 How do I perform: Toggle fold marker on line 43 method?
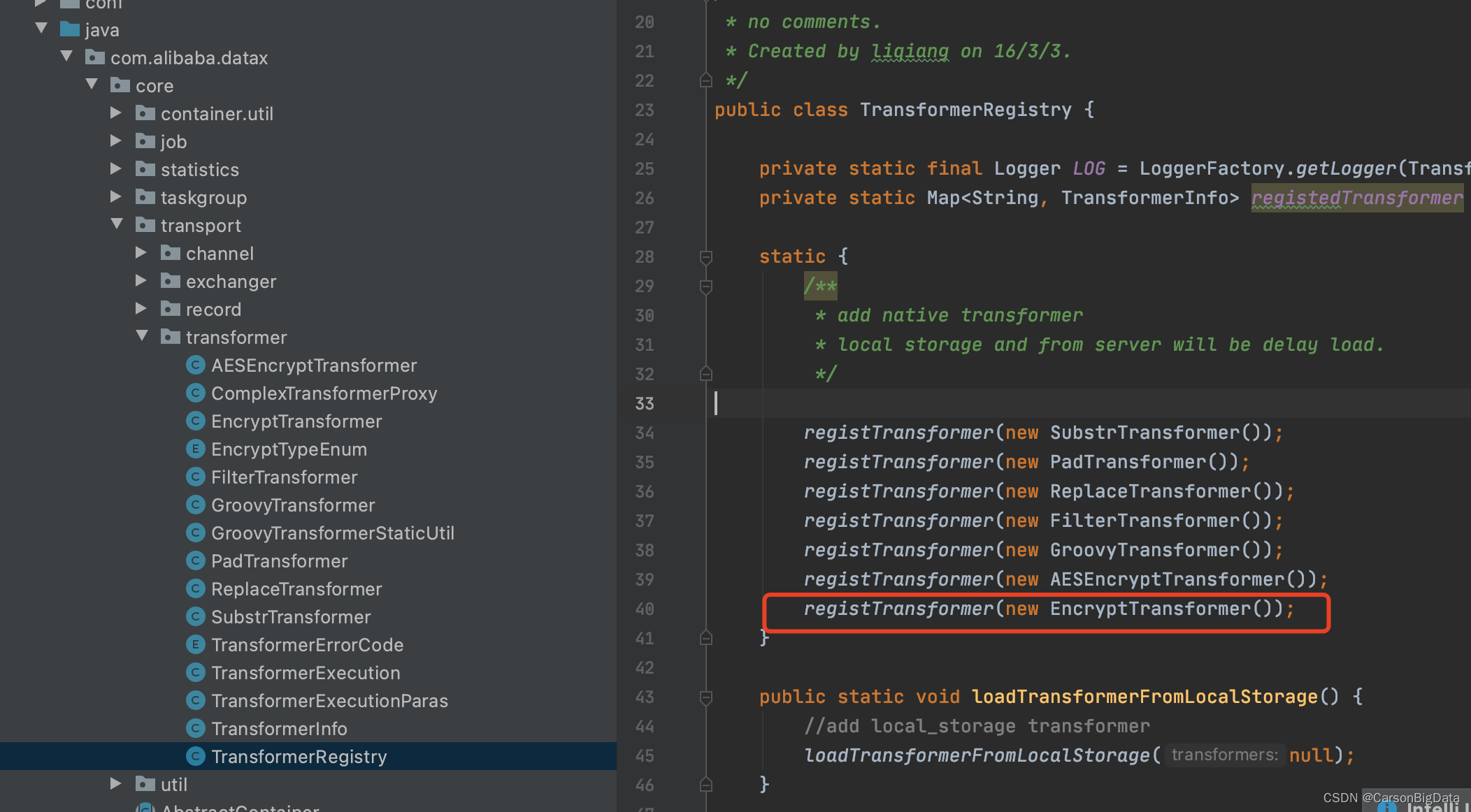pos(706,697)
